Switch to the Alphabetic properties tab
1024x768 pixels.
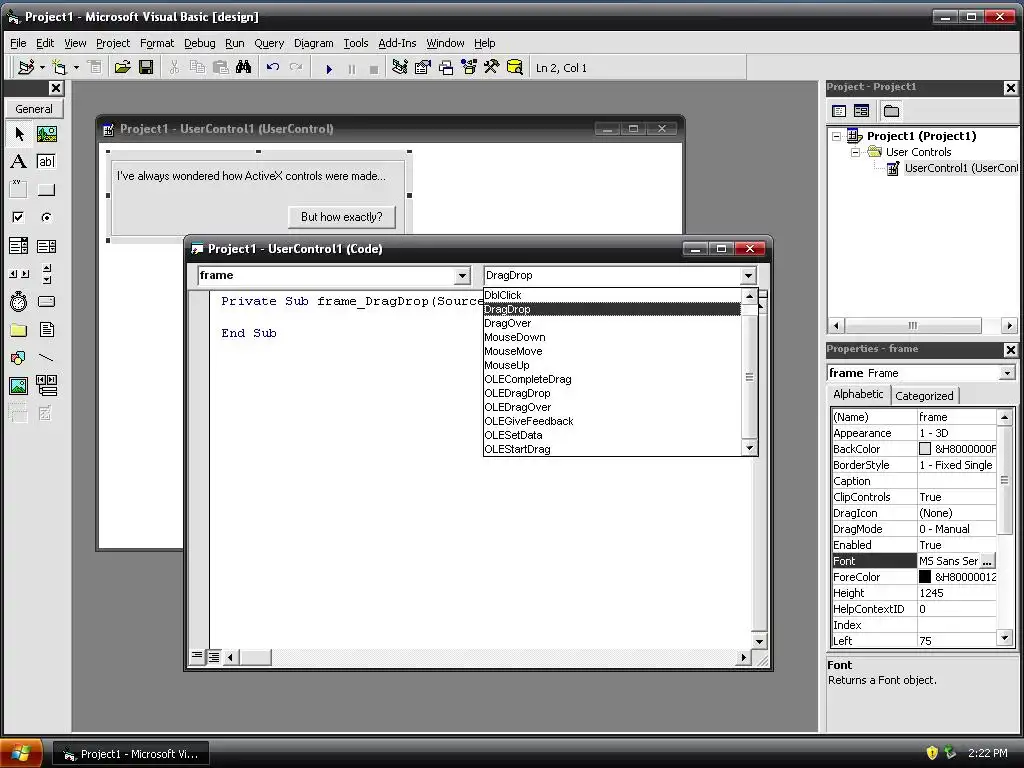pos(858,394)
